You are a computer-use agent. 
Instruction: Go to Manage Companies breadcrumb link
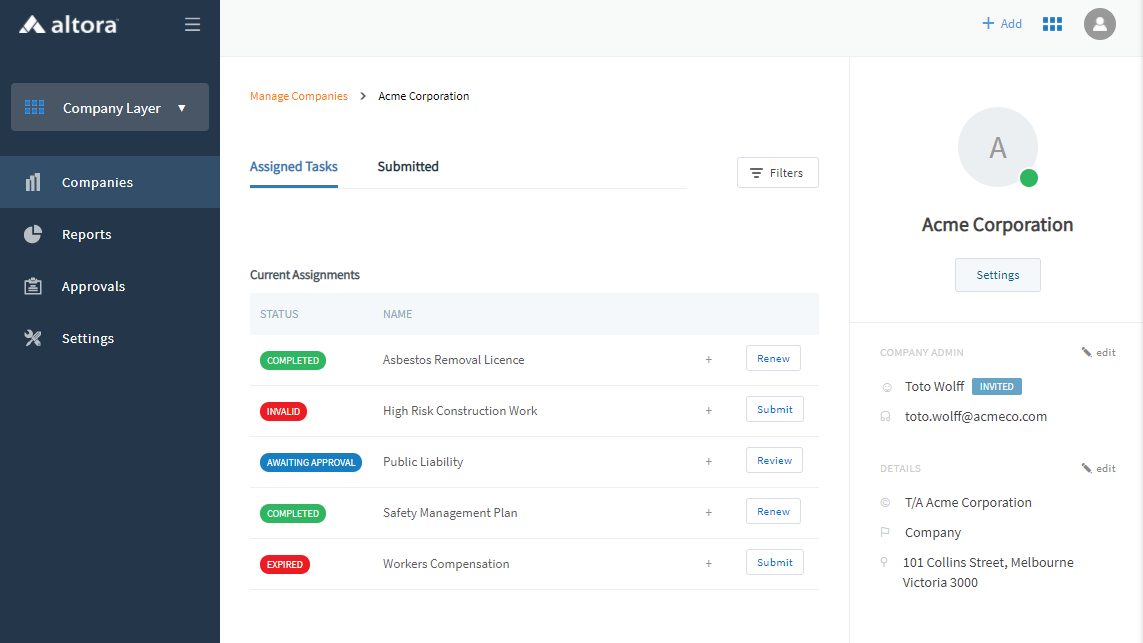[x=298, y=97]
